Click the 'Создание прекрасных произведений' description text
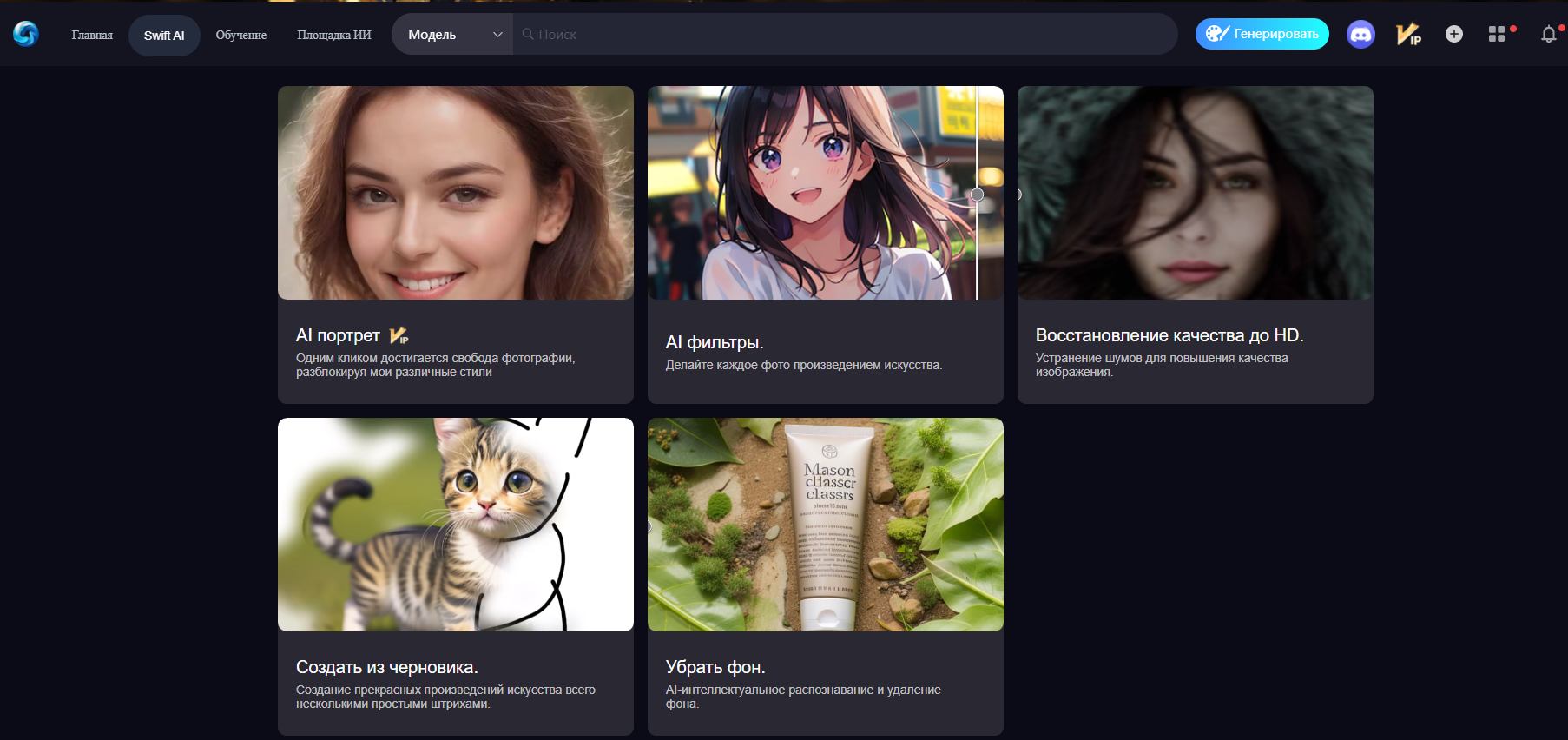Image resolution: width=1568 pixels, height=740 pixels. [445, 697]
